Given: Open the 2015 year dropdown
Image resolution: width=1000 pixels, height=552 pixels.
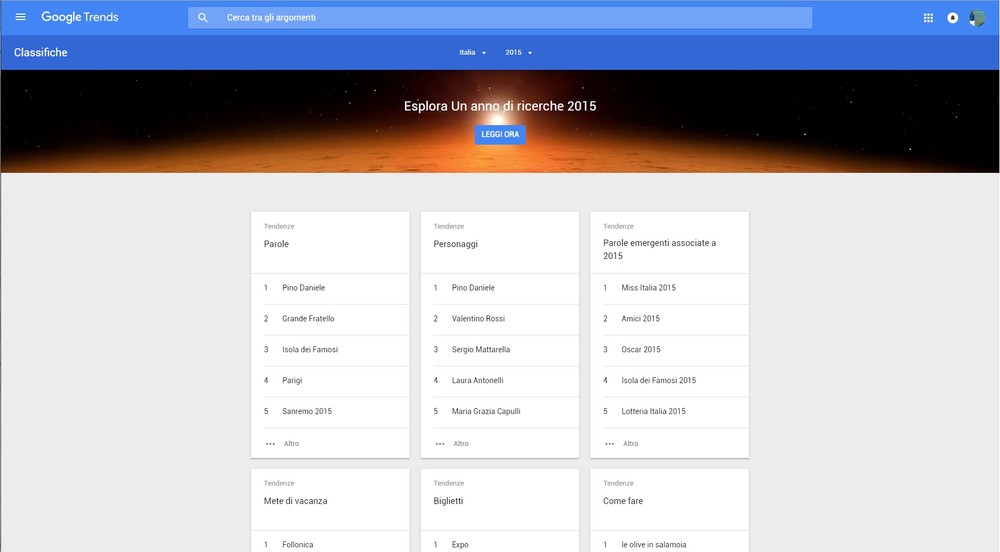Looking at the screenshot, I should 518,52.
